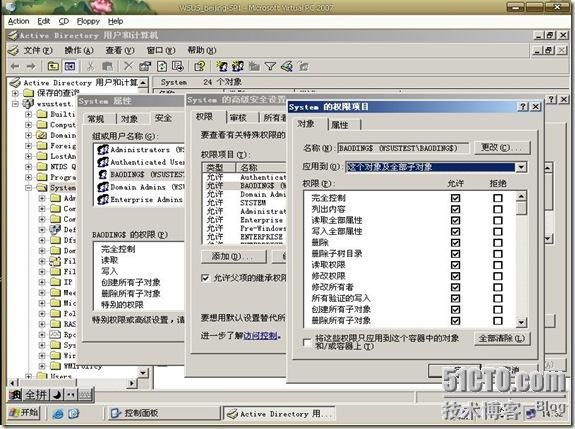Expand the Computers tree node
The width and height of the screenshot is (575, 429).
(29, 125)
